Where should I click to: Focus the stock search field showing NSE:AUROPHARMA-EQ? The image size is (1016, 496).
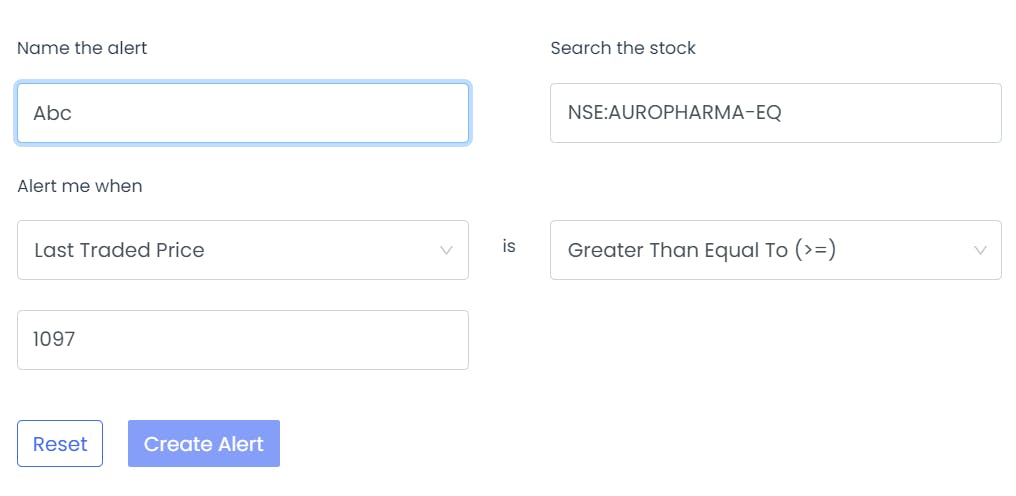coord(776,113)
